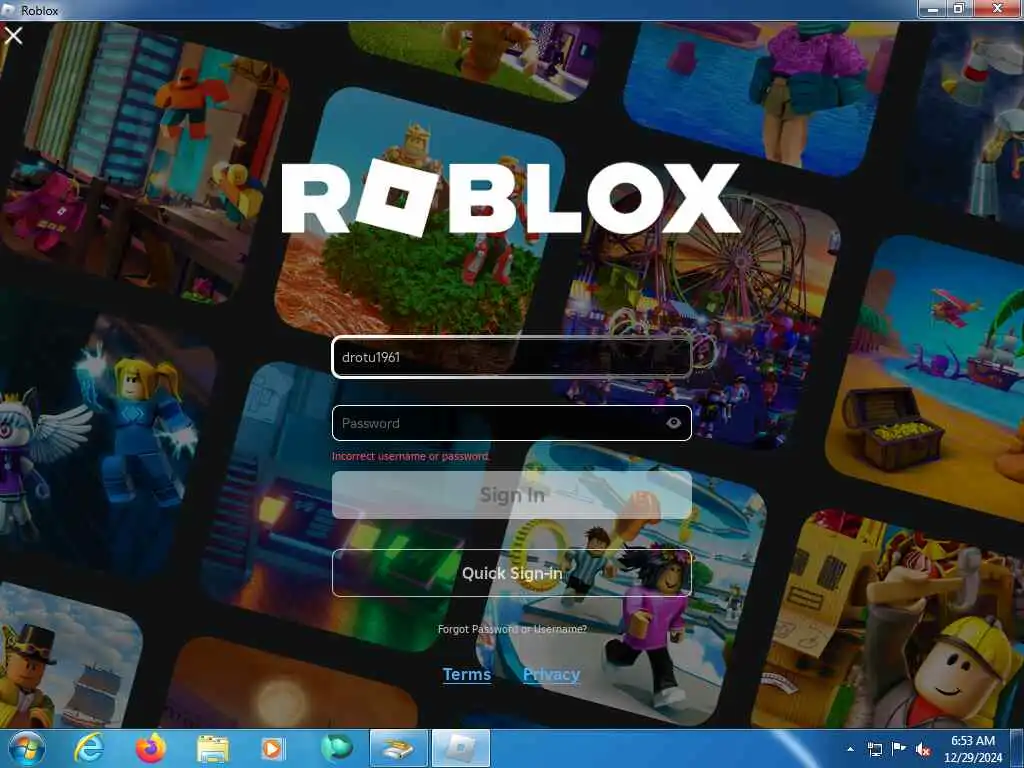Toggle password visibility with the eye icon
Screen dimensions: 1024x768
[673, 423]
